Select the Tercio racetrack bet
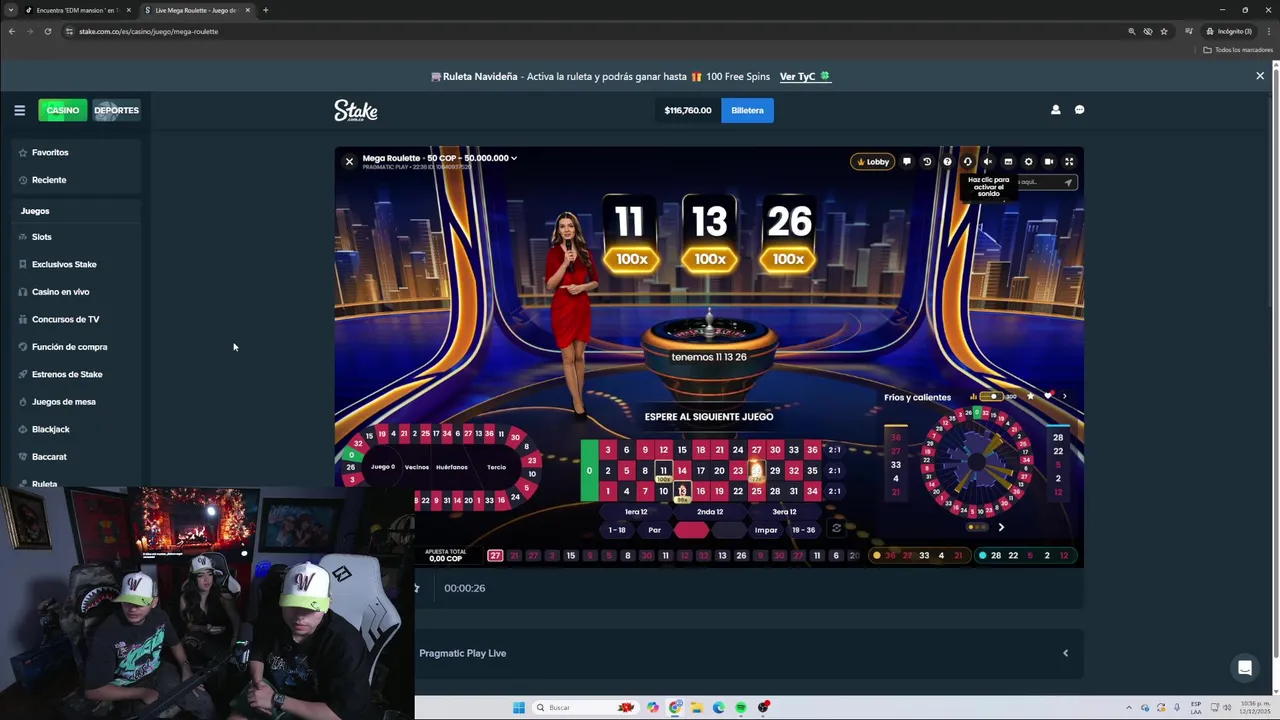Screen dimensions: 1280x720 (x=496, y=467)
